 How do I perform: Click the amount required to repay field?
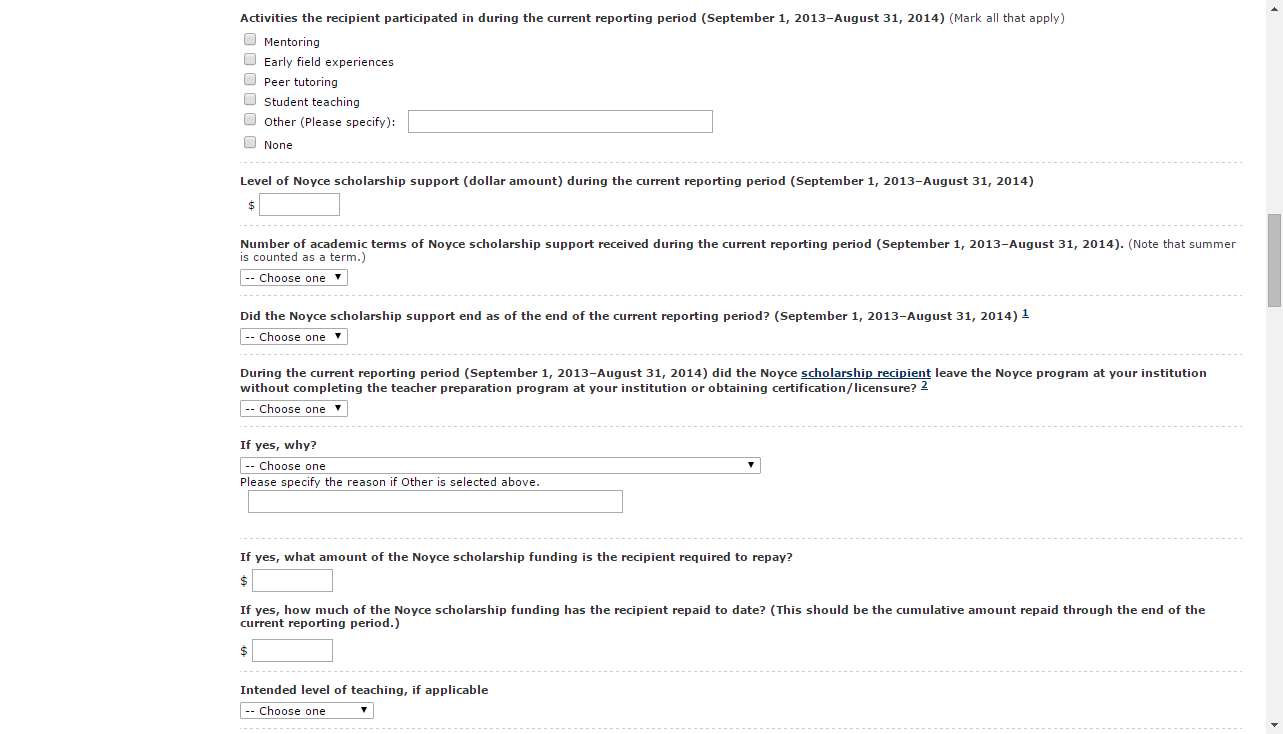(292, 581)
